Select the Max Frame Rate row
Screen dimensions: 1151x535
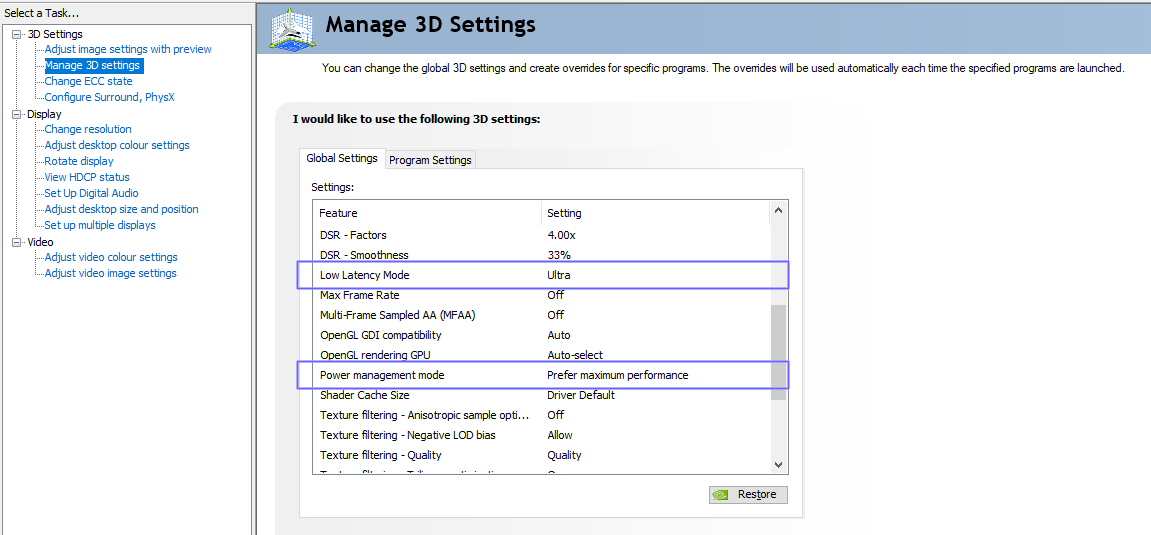(x=542, y=295)
